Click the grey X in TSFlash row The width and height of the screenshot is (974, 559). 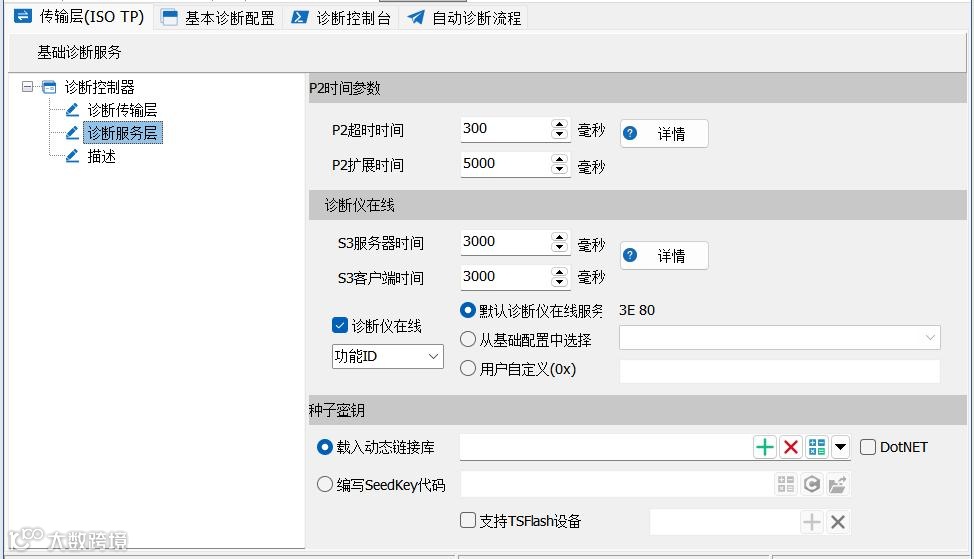pos(838,522)
